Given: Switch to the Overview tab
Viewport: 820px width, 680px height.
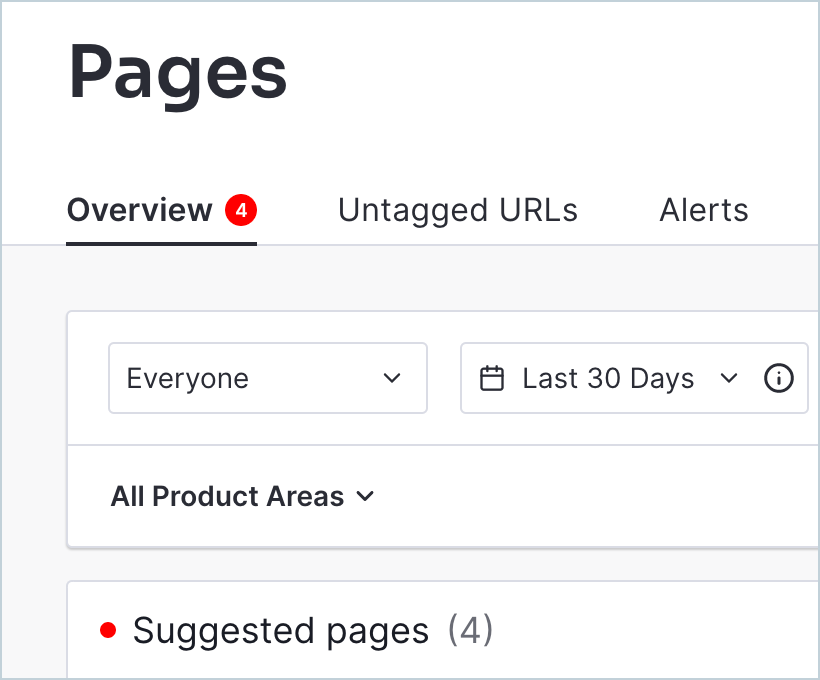Looking at the screenshot, I should tap(140, 211).
